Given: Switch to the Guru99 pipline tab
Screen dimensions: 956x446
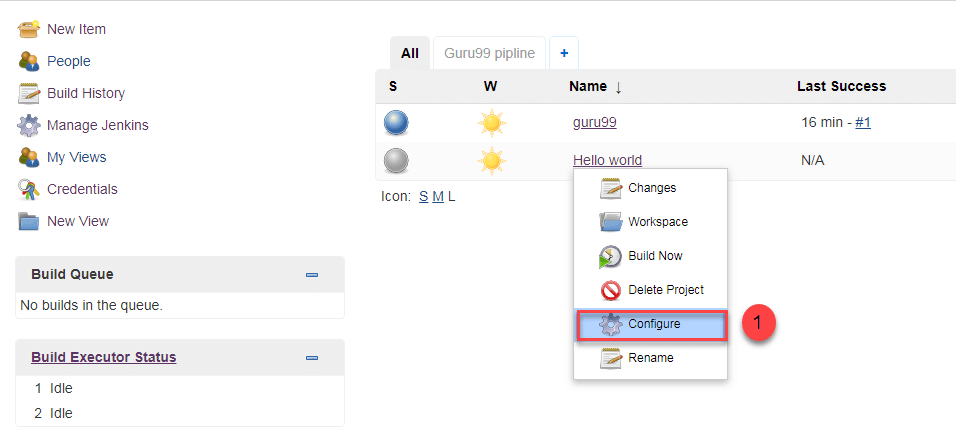Looking at the screenshot, I should 490,53.
